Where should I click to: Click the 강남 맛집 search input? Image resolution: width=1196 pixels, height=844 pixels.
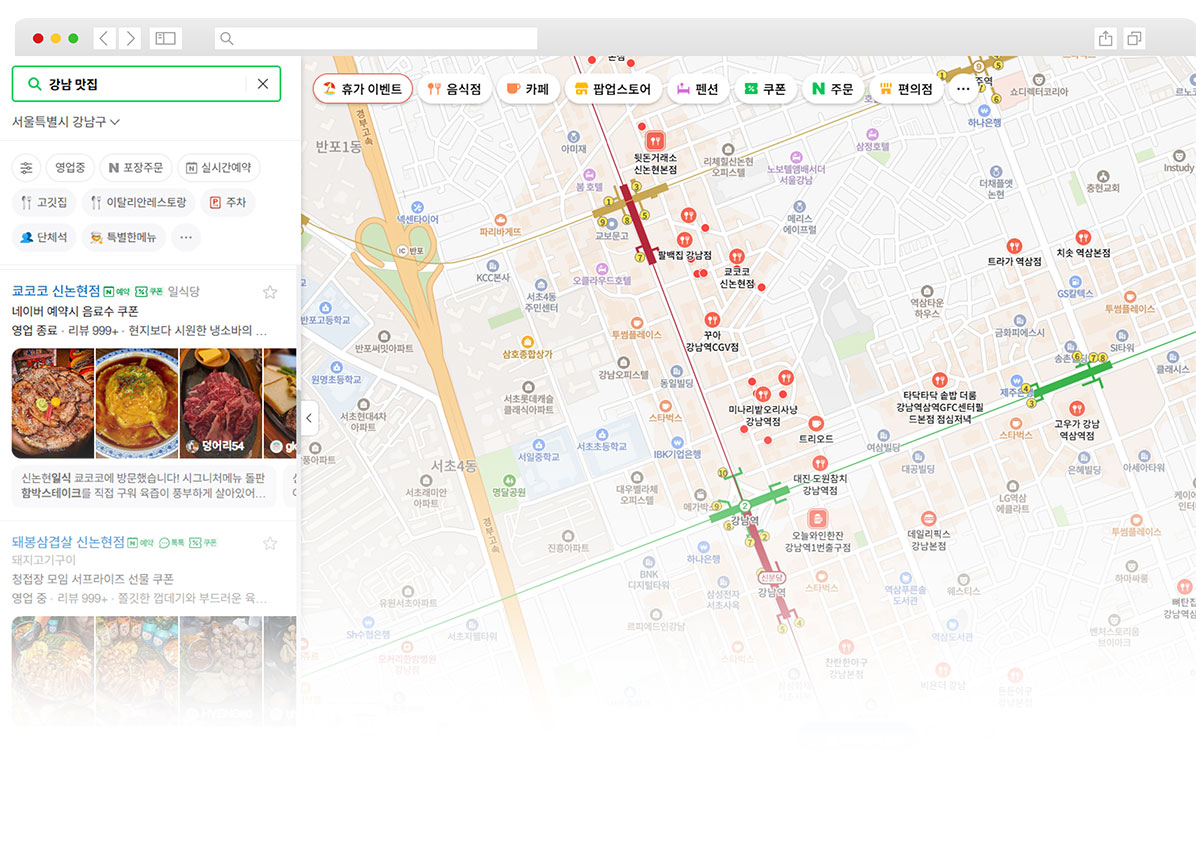point(145,84)
